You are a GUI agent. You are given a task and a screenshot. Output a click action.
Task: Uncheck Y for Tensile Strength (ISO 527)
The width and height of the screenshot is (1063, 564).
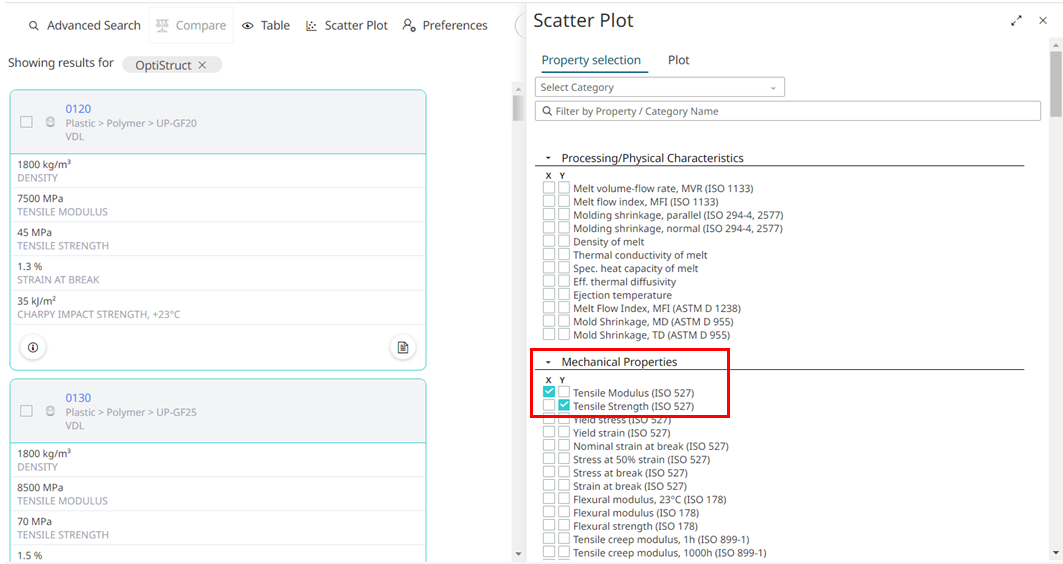point(564,406)
